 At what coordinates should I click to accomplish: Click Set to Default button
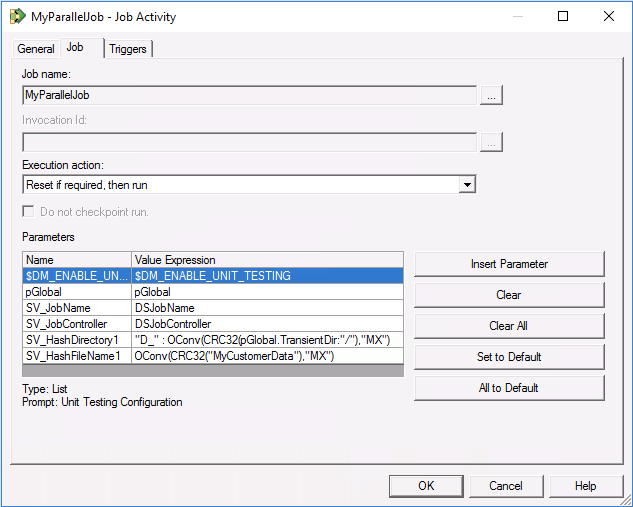[x=509, y=357]
